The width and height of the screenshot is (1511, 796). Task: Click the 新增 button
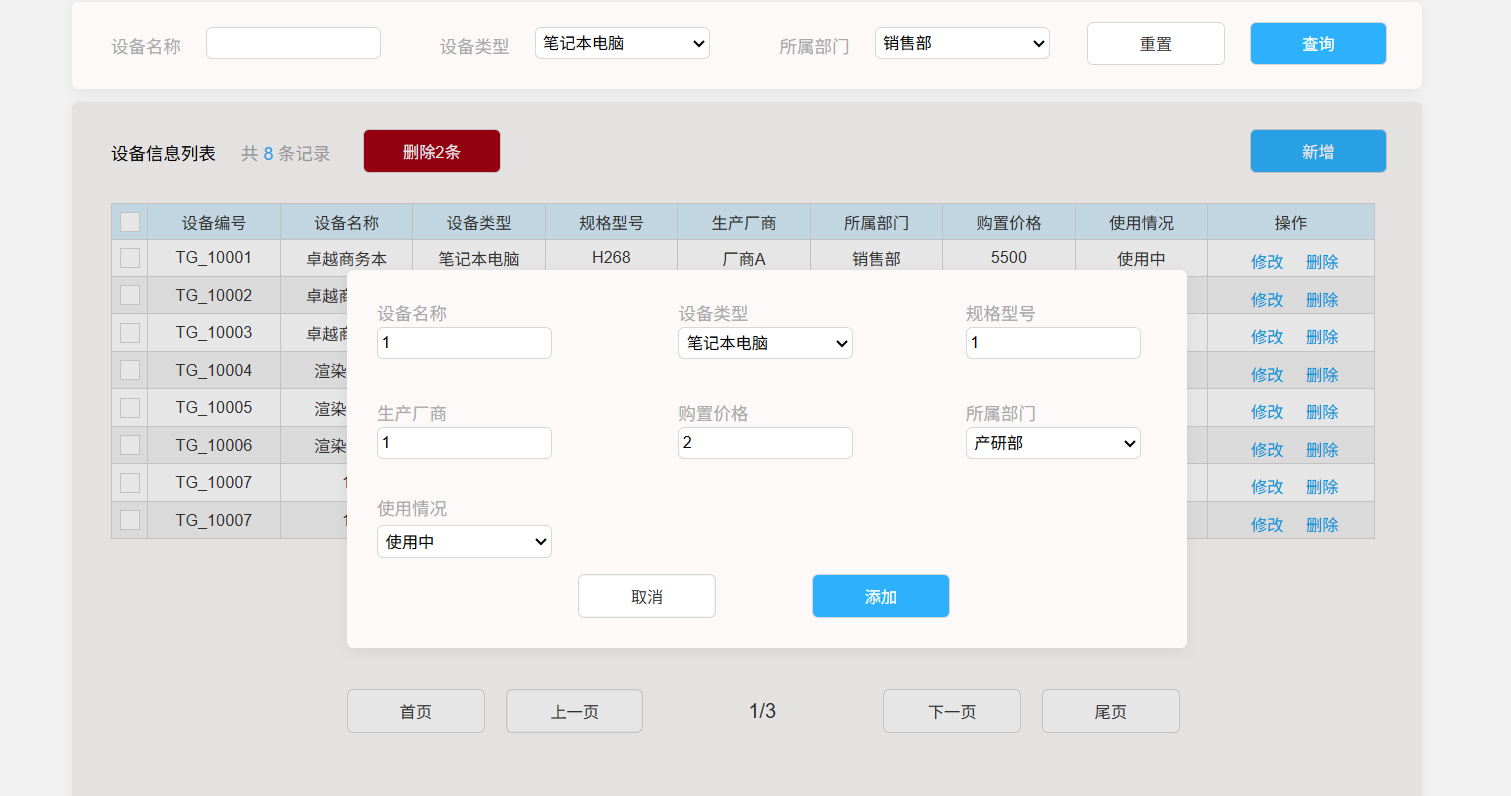pos(1318,151)
